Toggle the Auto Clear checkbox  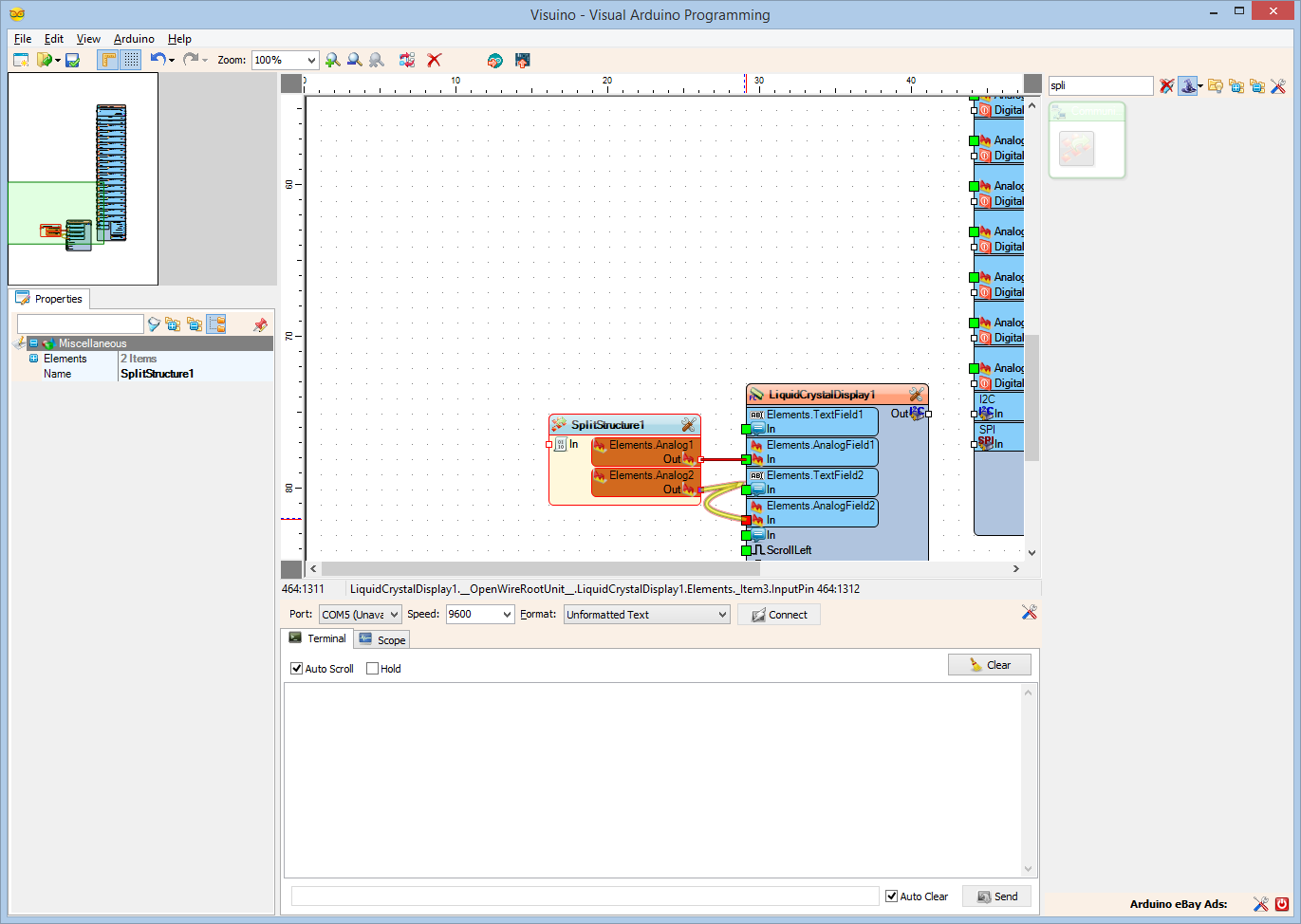click(891, 896)
